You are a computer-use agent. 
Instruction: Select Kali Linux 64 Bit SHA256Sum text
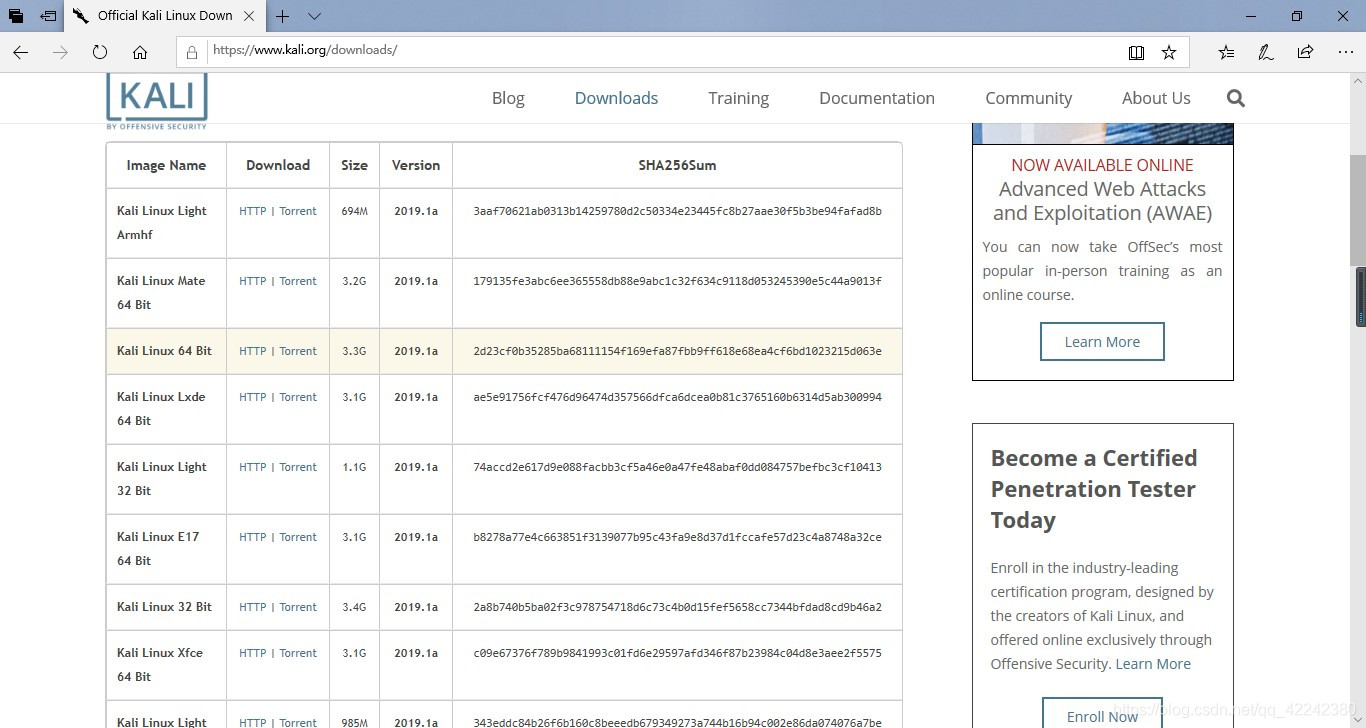677,351
